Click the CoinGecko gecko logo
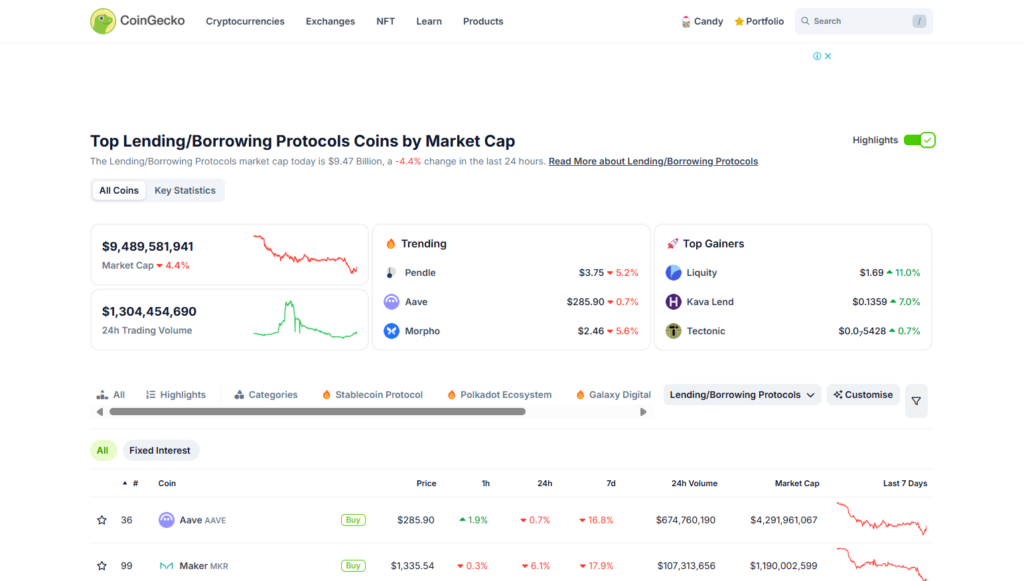 103,21
